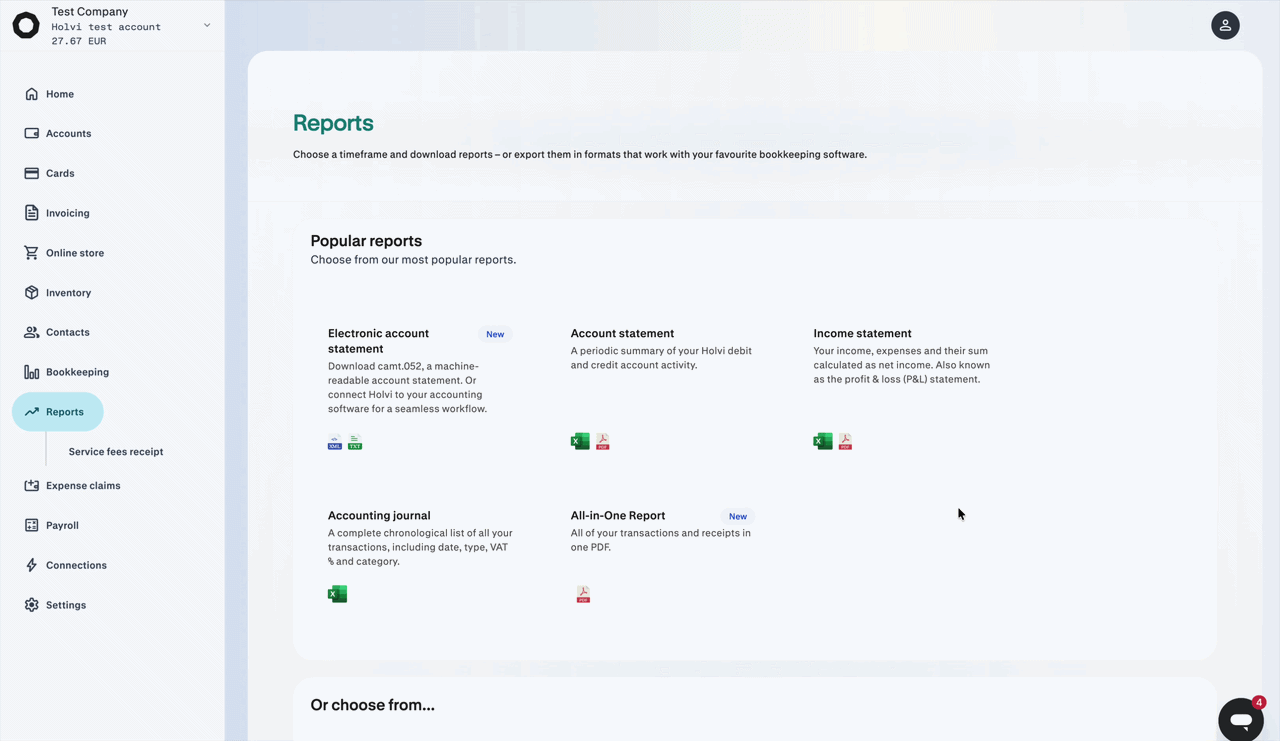Image resolution: width=1280 pixels, height=741 pixels.
Task: Click the Contacts people icon
Action: coord(32,332)
